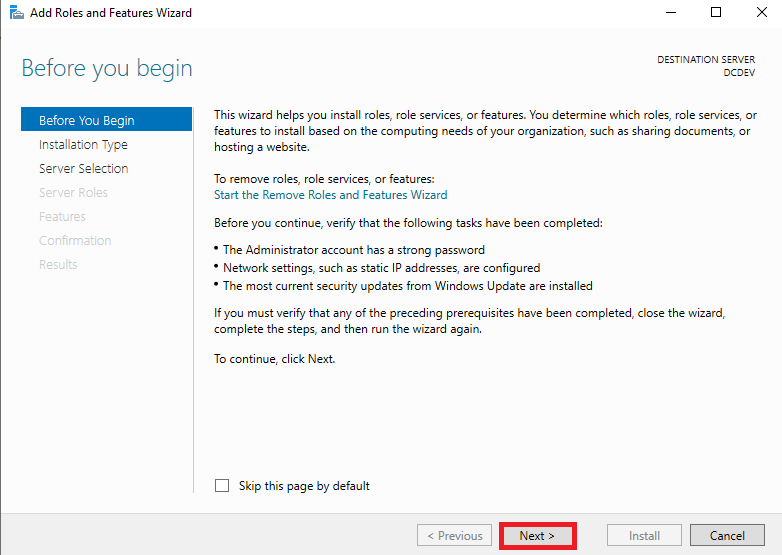Click 'The Administrator account has a strong password' line
This screenshot has height=555, width=782.
pos(354,250)
